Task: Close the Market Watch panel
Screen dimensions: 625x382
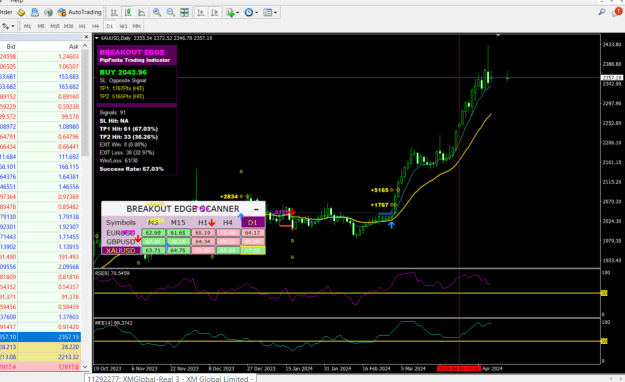Action: pos(86,37)
